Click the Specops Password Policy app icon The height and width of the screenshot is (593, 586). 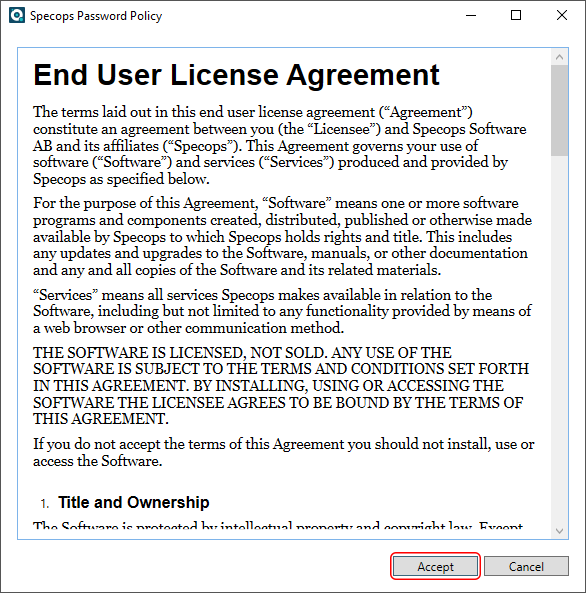[17, 16]
